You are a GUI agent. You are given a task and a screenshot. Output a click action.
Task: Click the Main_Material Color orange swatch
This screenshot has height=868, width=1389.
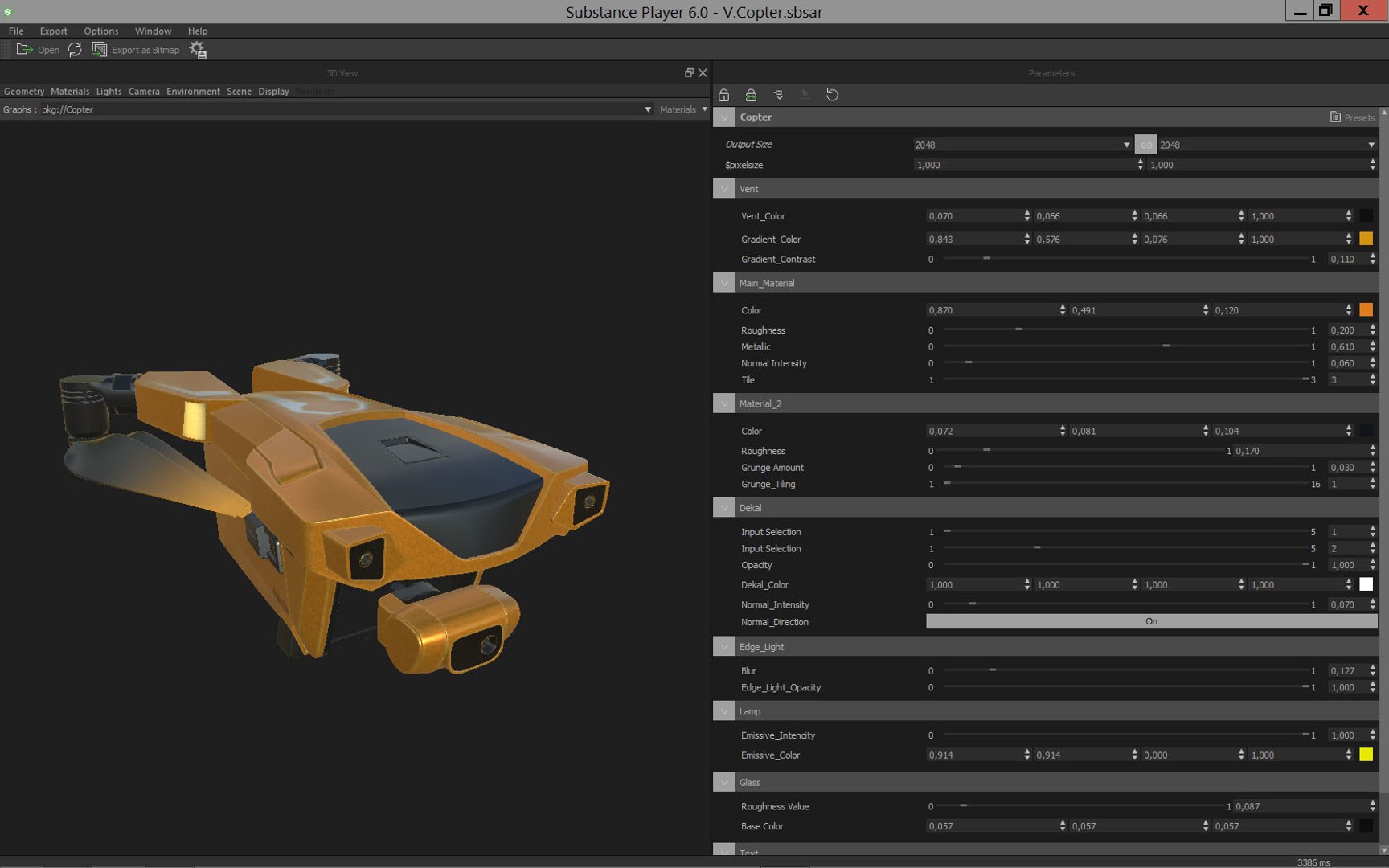click(1366, 309)
